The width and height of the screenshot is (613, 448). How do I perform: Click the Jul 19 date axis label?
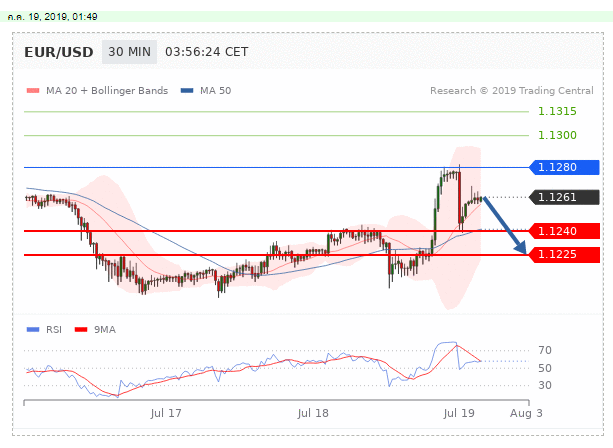pos(459,413)
